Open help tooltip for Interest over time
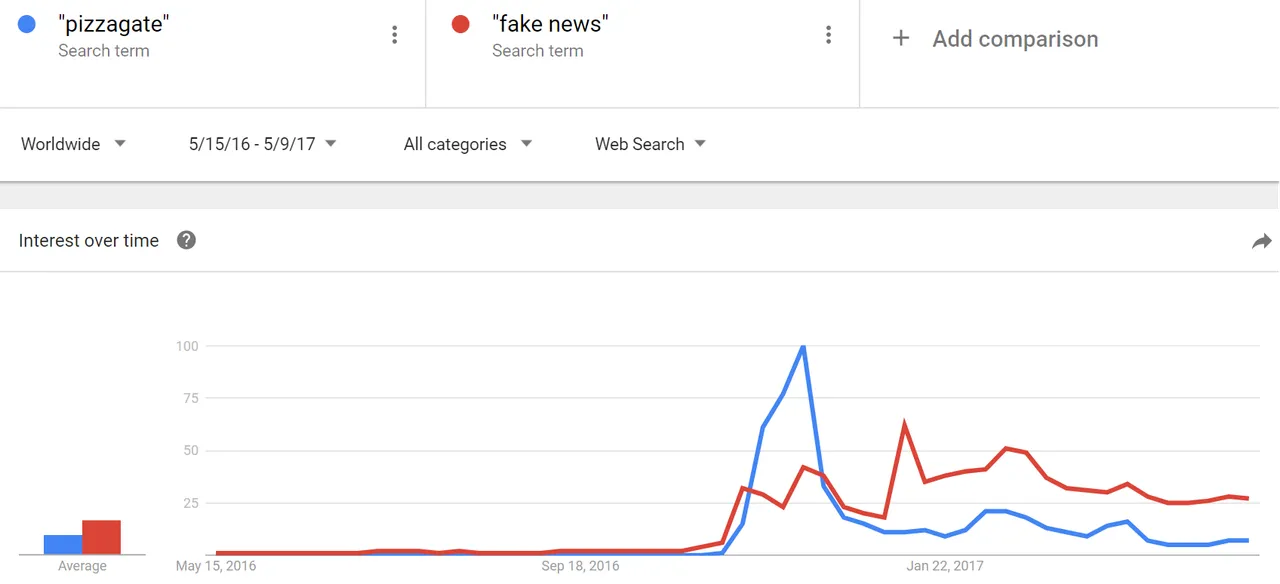The width and height of the screenshot is (1280, 584). 186,240
